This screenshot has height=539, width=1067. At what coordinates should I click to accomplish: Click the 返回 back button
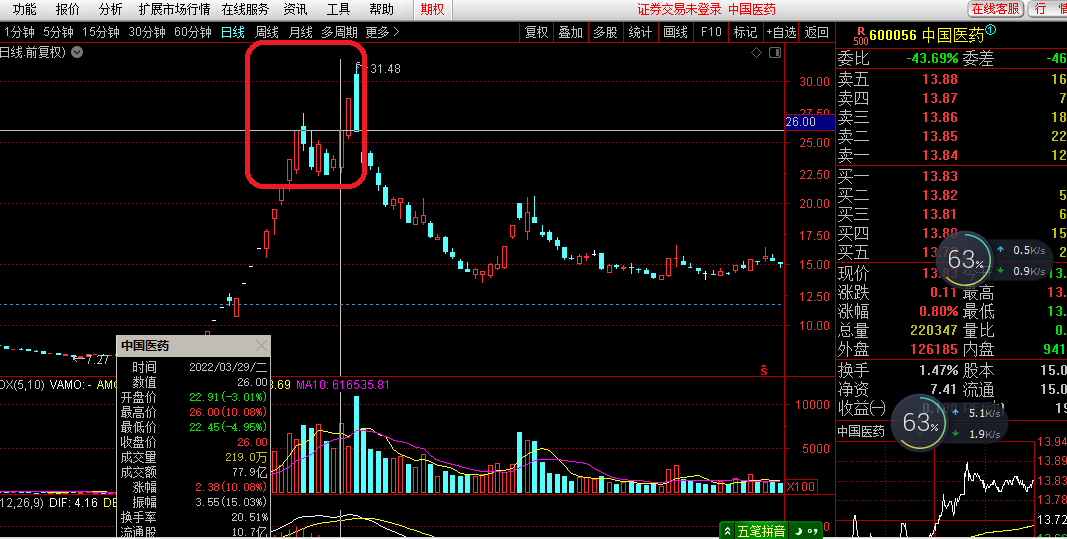[x=817, y=32]
